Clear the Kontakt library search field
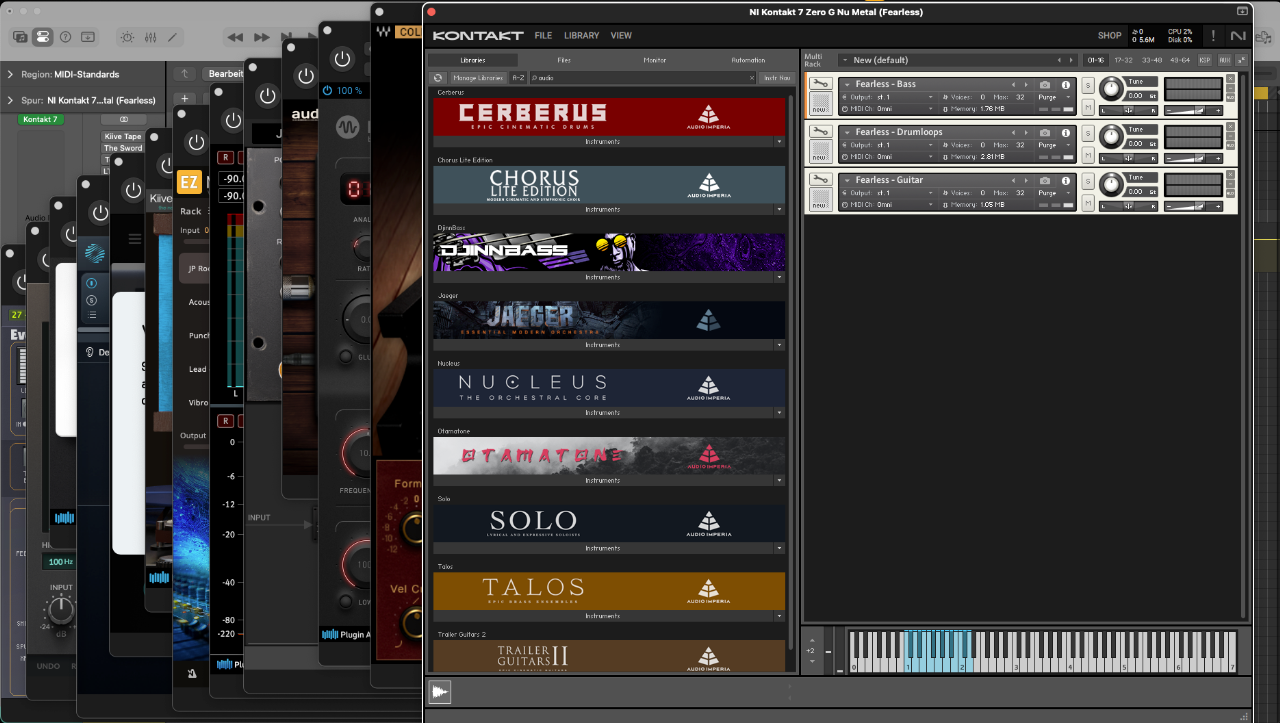This screenshot has height=723, width=1280. [x=752, y=77]
